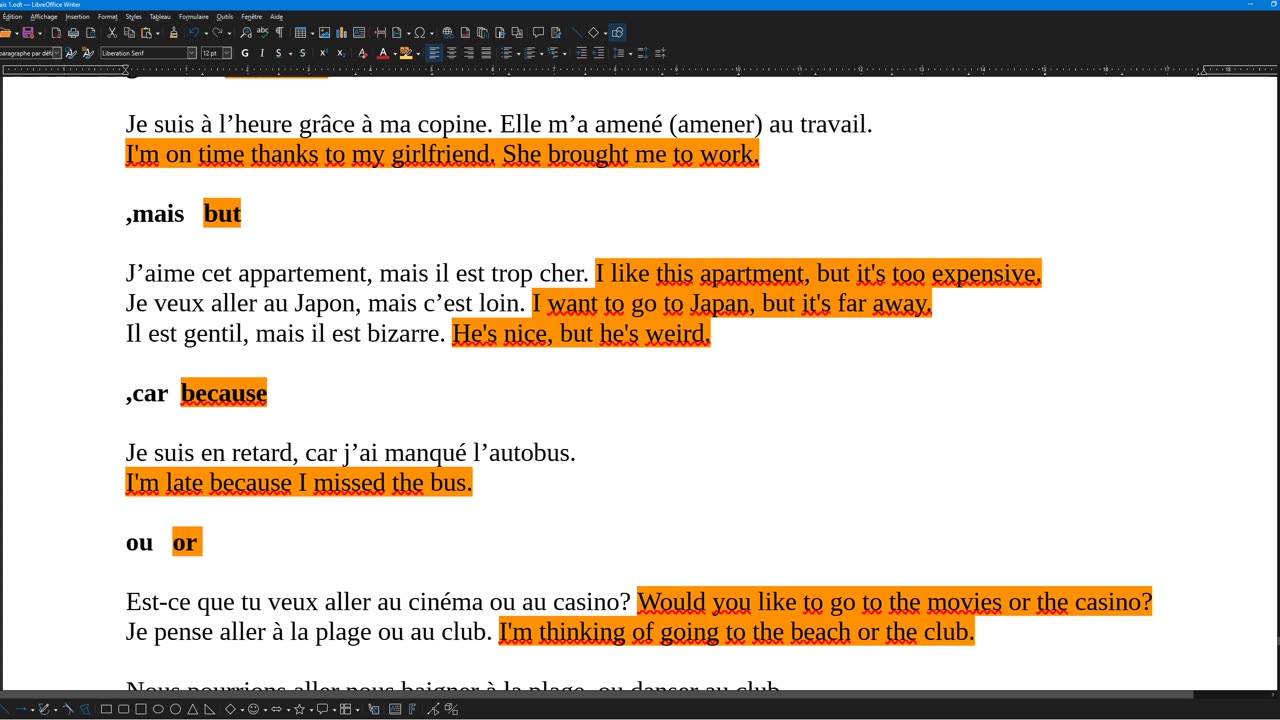
Task: Click the Insert text box icon at bottom
Action: (x=395, y=709)
